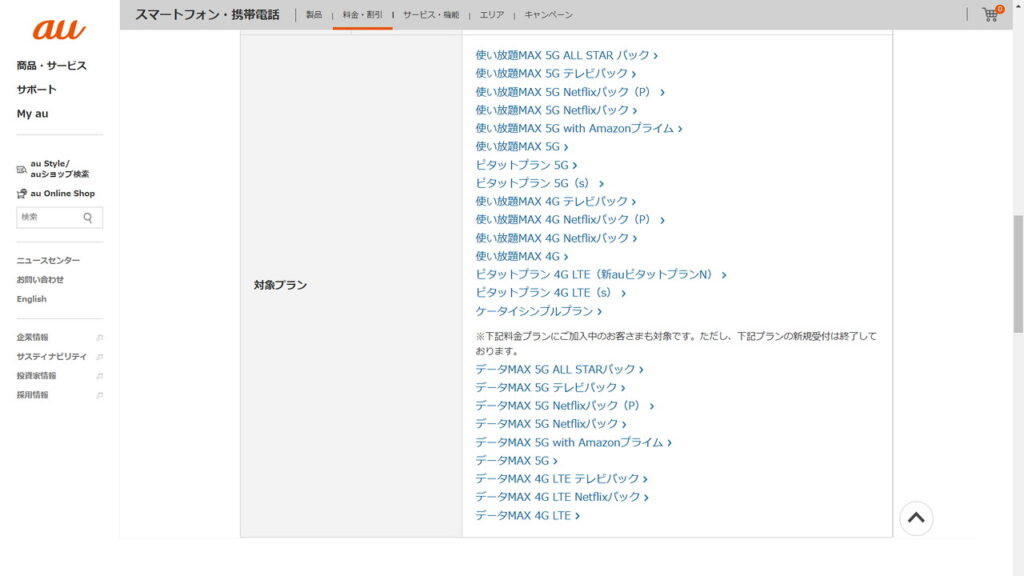Open データMAX 5G with Amazonプライム link
Image resolution: width=1024 pixels, height=576 pixels.
(573, 443)
